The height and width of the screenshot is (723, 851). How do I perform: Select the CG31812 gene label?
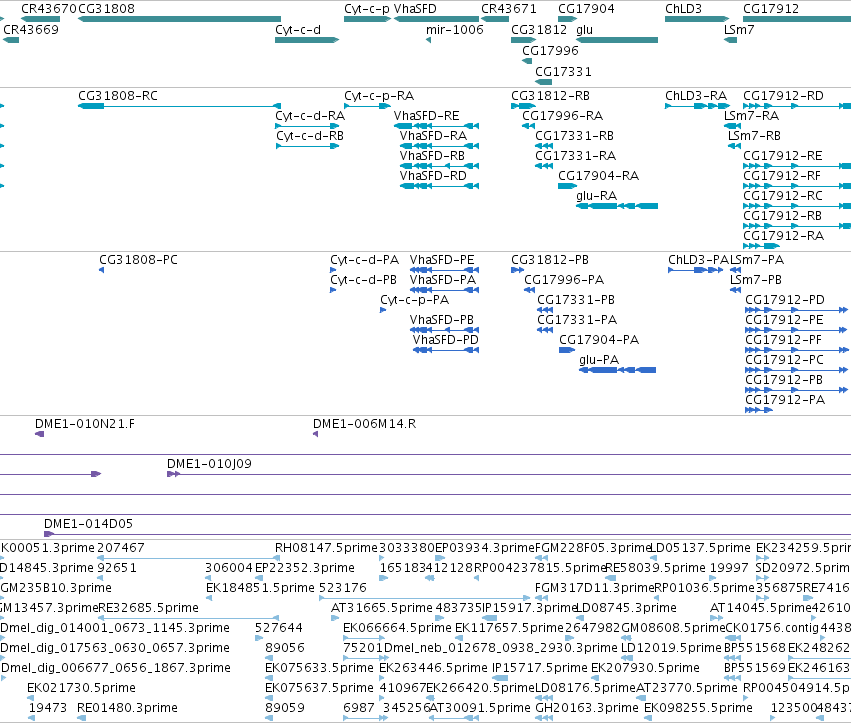click(x=539, y=29)
